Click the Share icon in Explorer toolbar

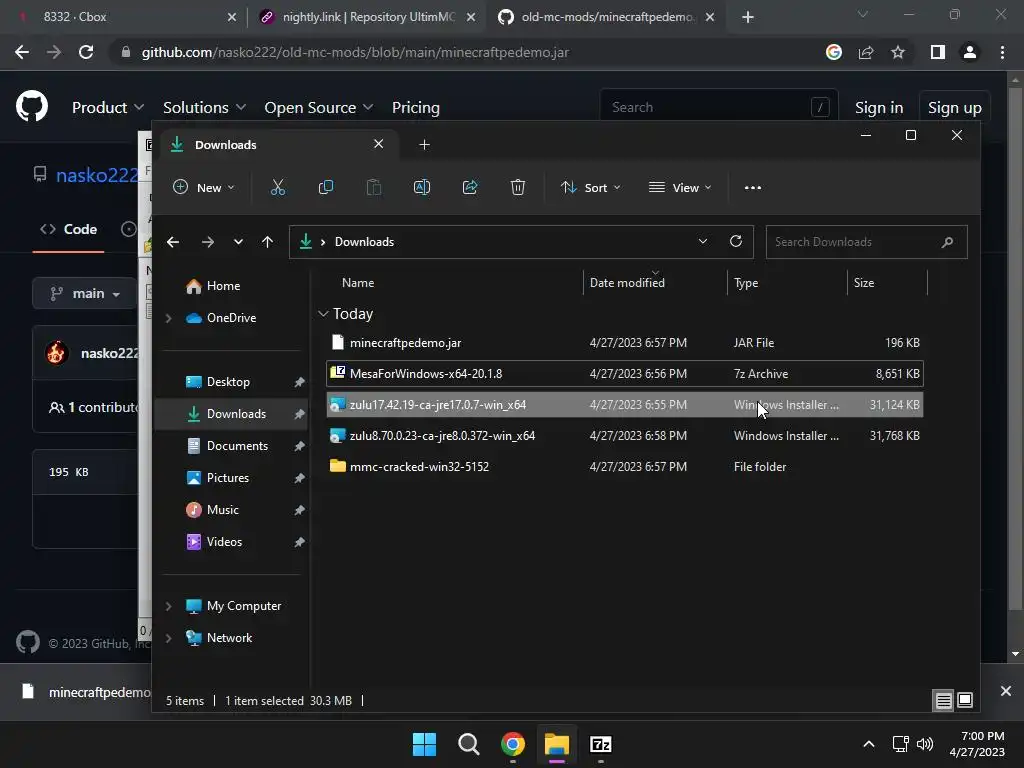click(470, 187)
